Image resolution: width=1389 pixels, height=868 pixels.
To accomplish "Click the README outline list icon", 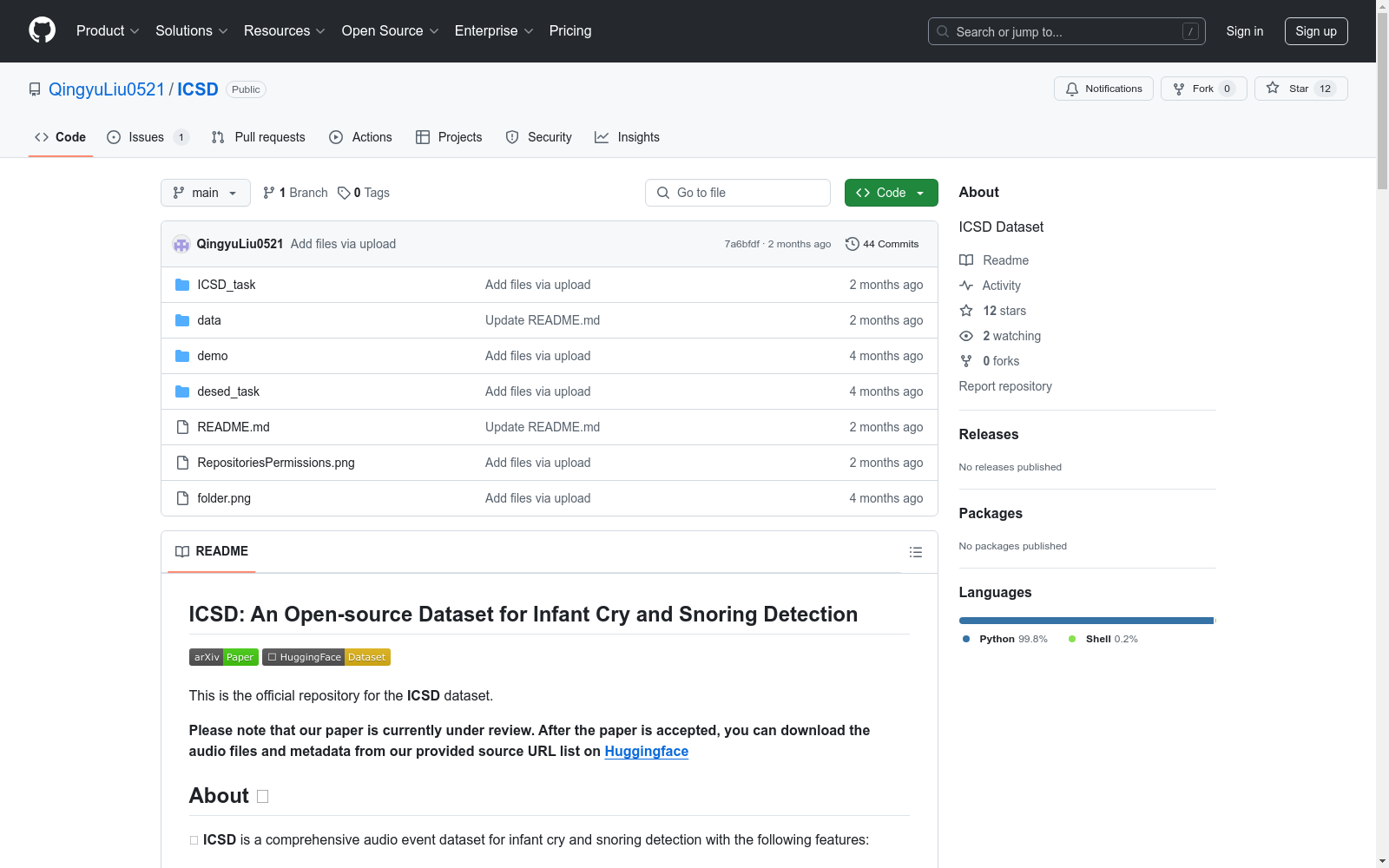I will click(915, 552).
